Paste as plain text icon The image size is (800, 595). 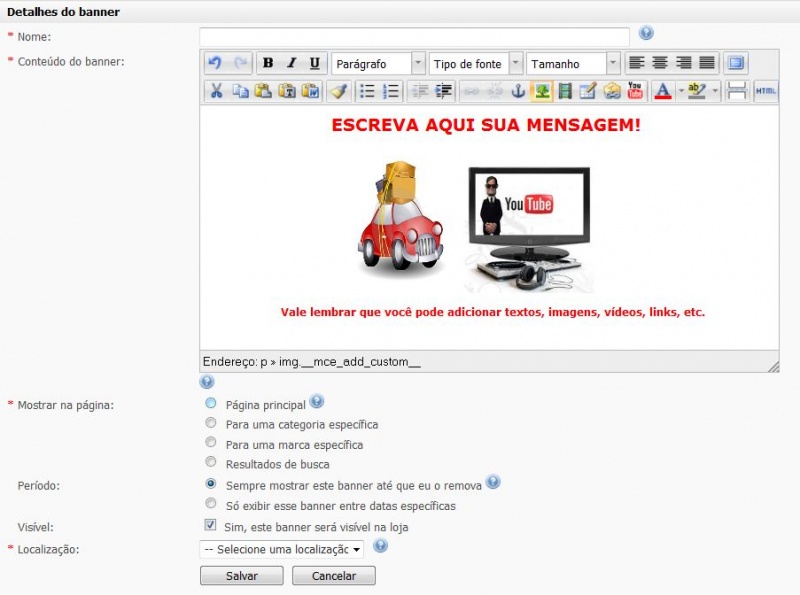point(287,91)
